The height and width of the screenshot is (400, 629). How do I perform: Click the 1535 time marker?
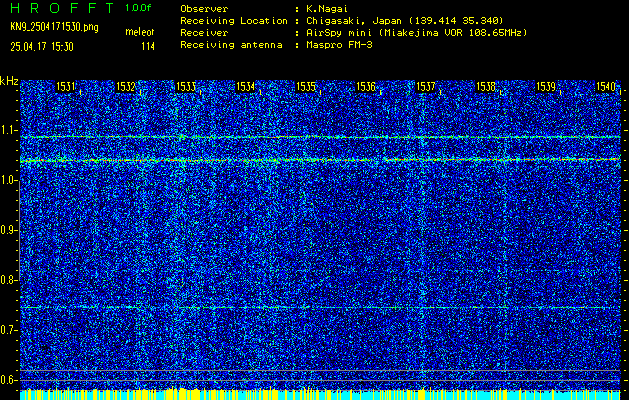point(306,87)
